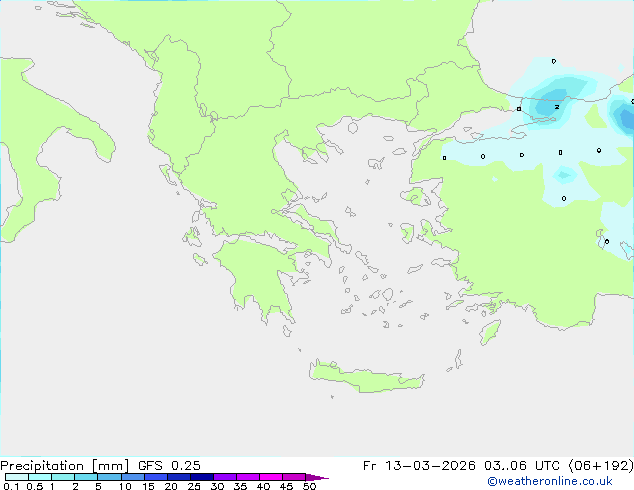Screen dimensions: 634x490
Task: Pick the 2–5 mm legend color swatch
Action: click(86, 477)
